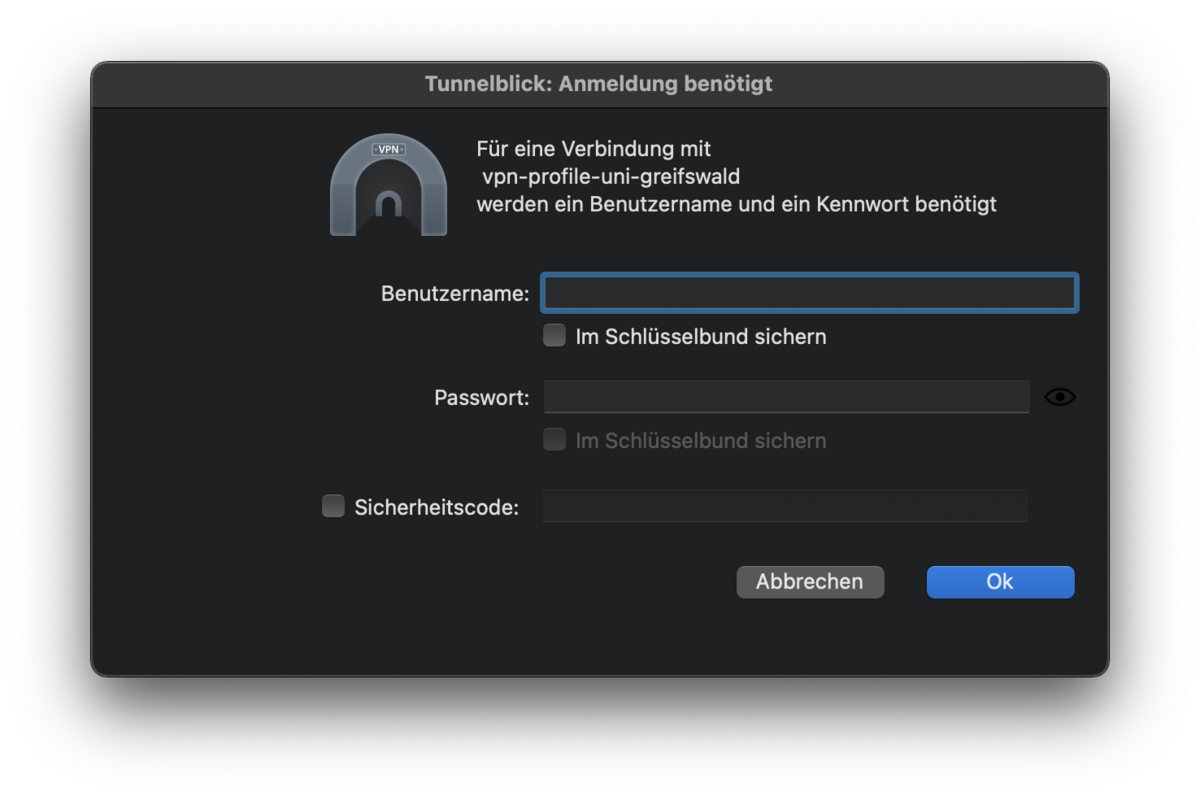Click the "Sicherheitscode:" label text

(437, 507)
